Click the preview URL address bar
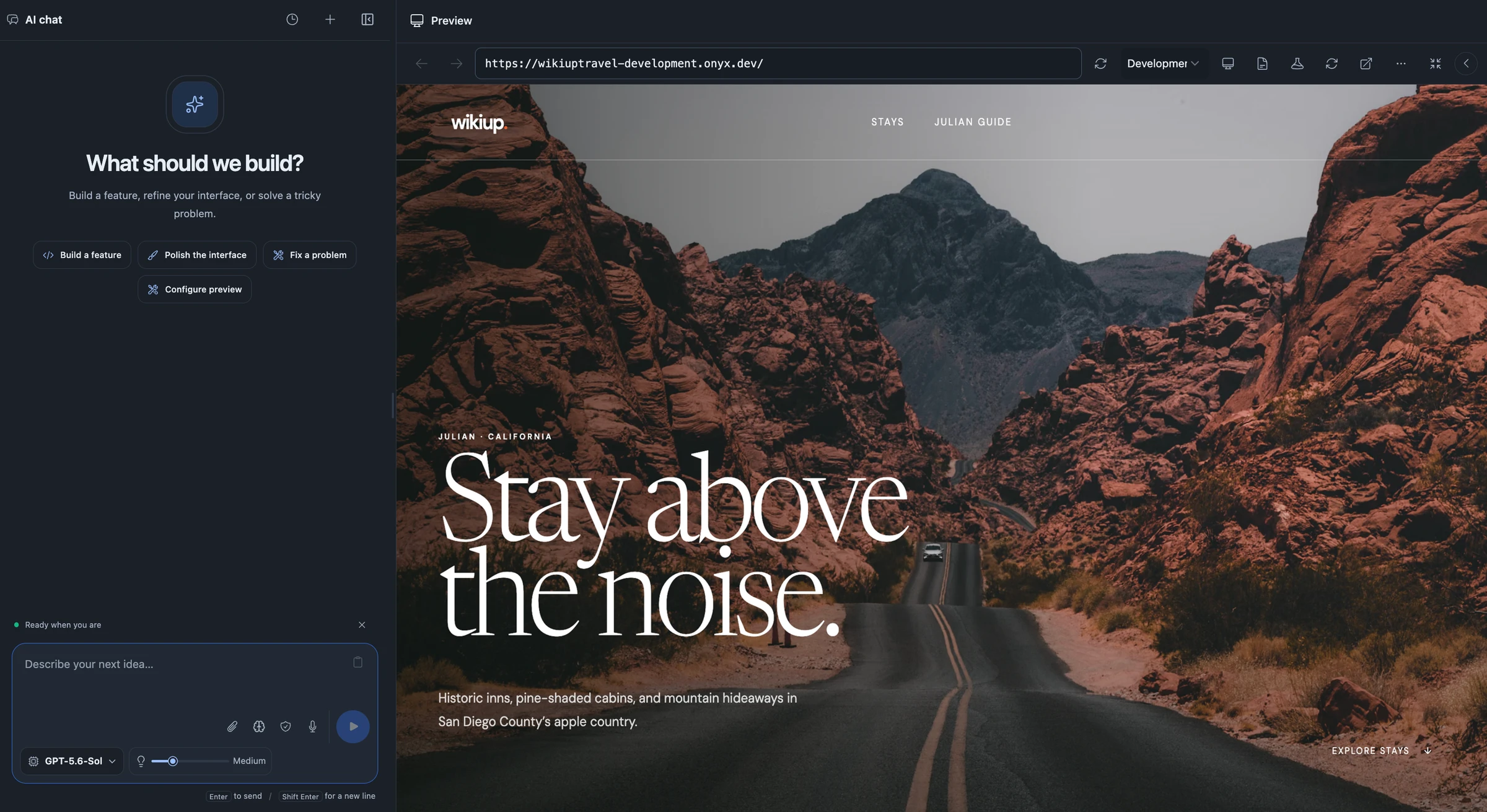1487x812 pixels. [778, 63]
